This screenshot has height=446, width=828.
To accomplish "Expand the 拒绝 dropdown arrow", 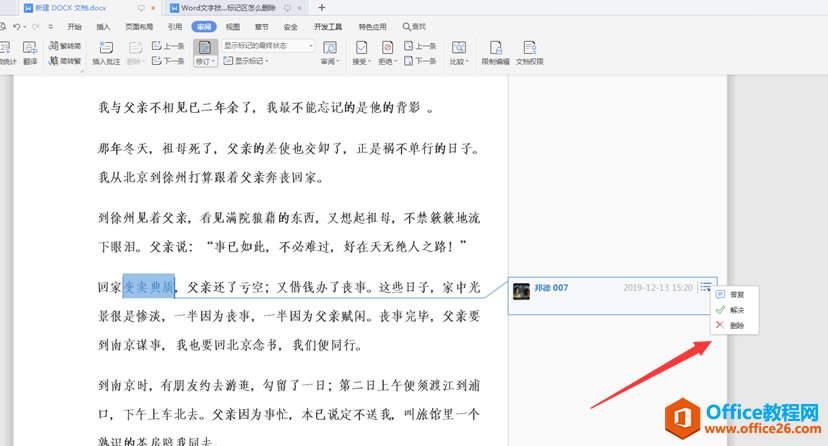I will coord(395,62).
